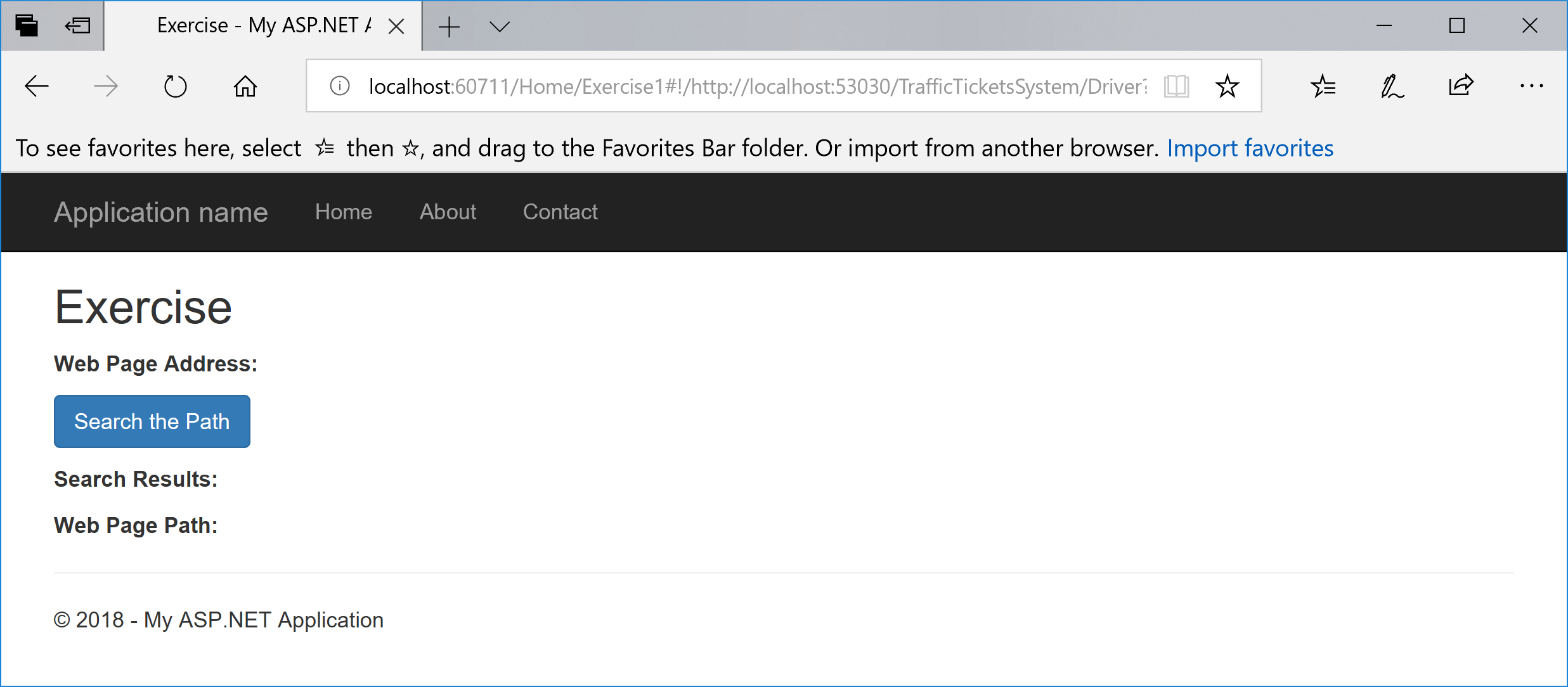This screenshot has width=1568, height=687.
Task: Open the Favorites hub icon
Action: [x=1323, y=86]
